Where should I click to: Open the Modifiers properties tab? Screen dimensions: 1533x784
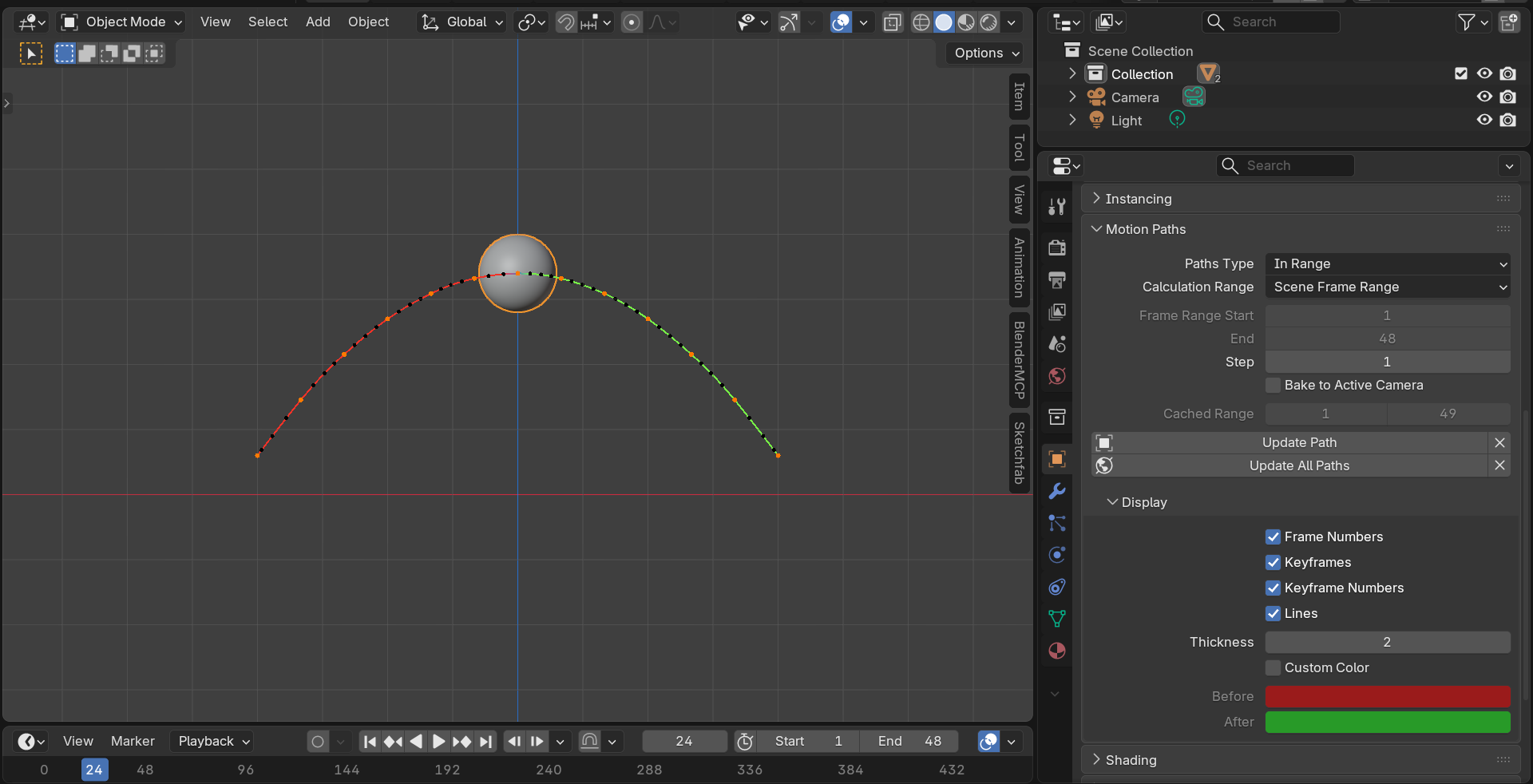[1057, 491]
